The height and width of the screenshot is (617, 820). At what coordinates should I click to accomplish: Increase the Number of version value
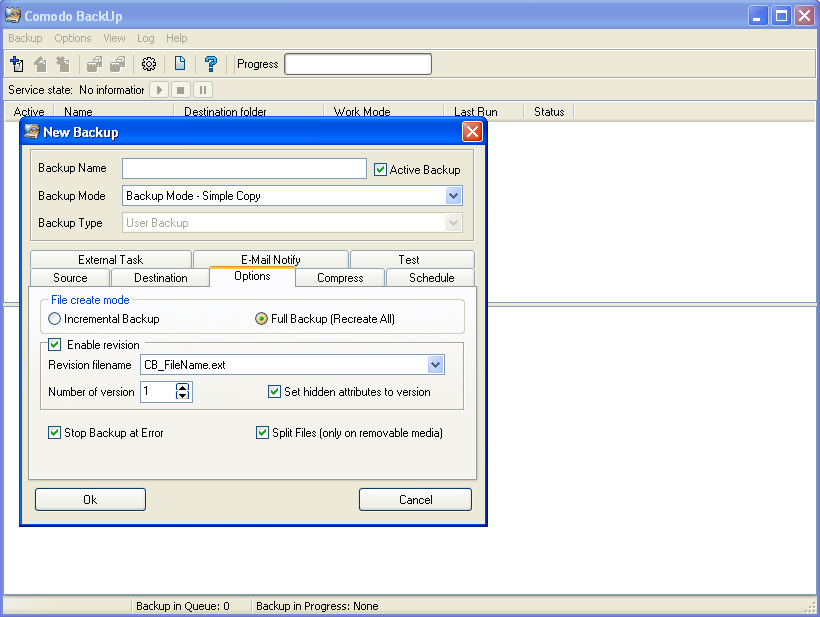182,387
